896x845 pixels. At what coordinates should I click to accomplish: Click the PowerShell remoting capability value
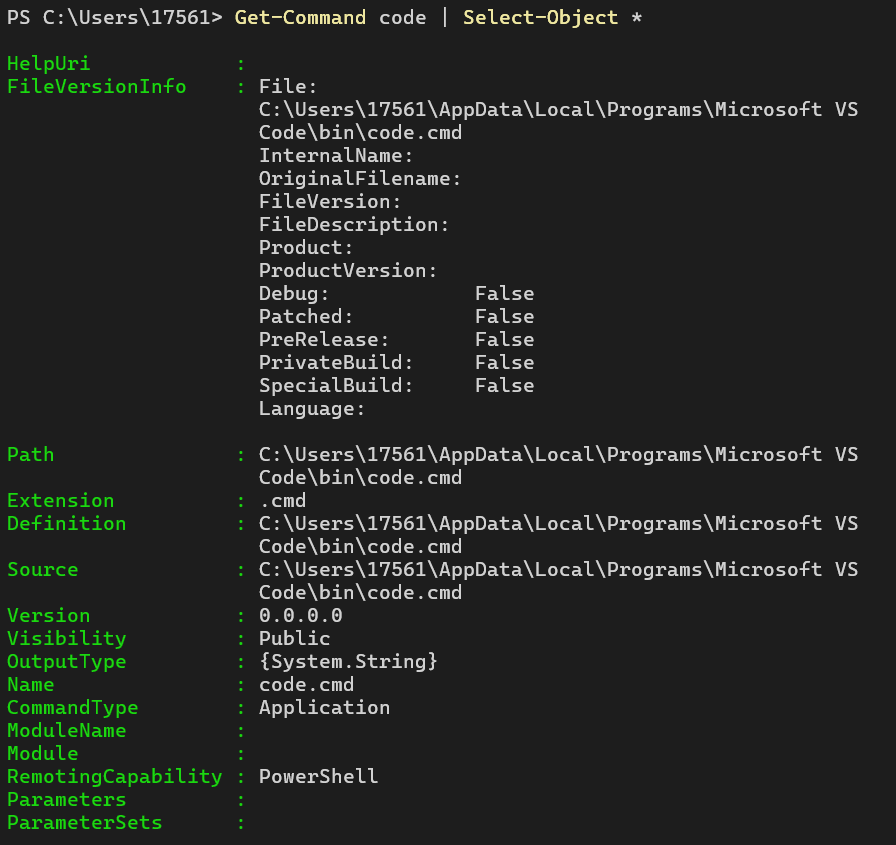(x=318, y=777)
